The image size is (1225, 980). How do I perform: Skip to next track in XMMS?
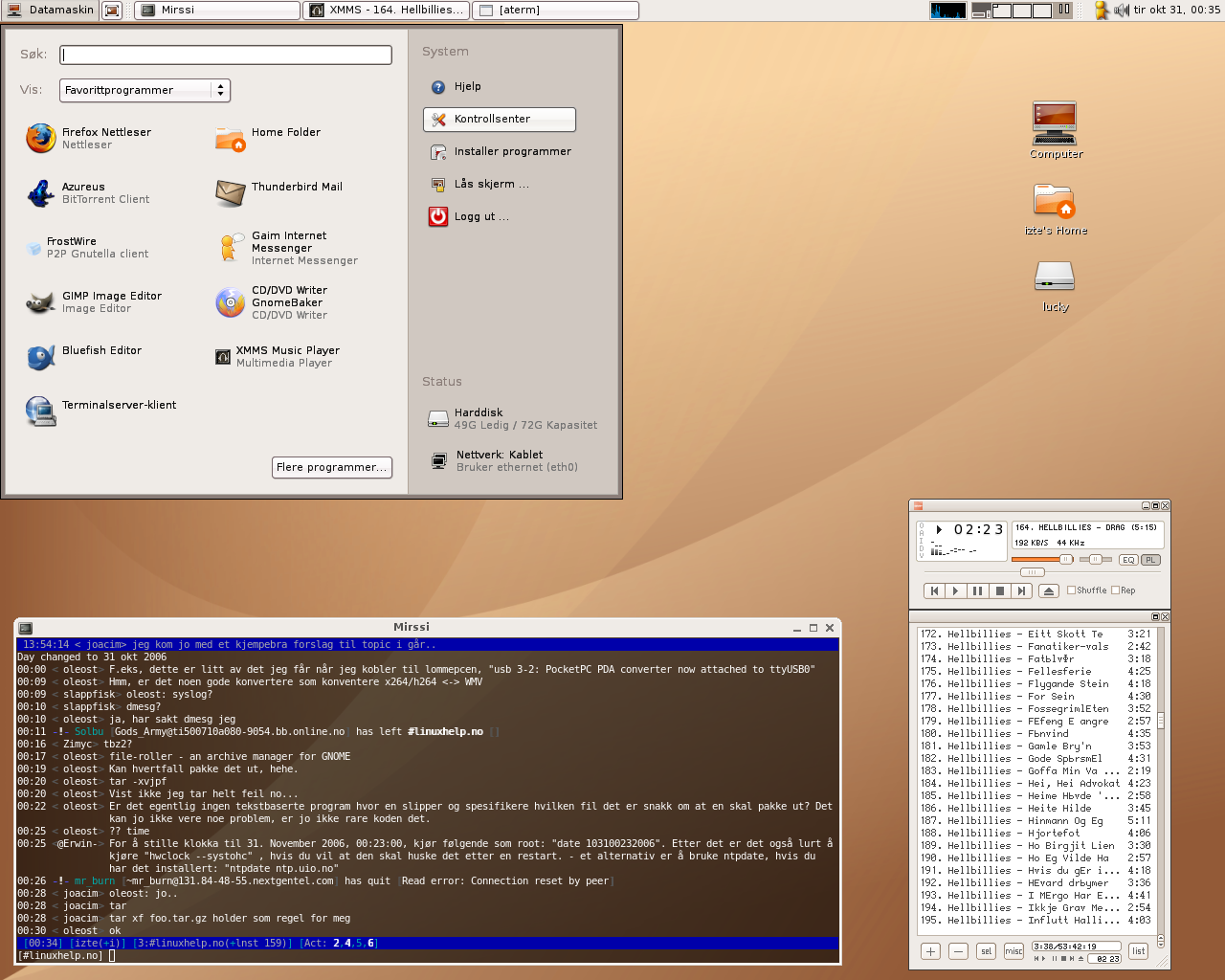click(1021, 590)
